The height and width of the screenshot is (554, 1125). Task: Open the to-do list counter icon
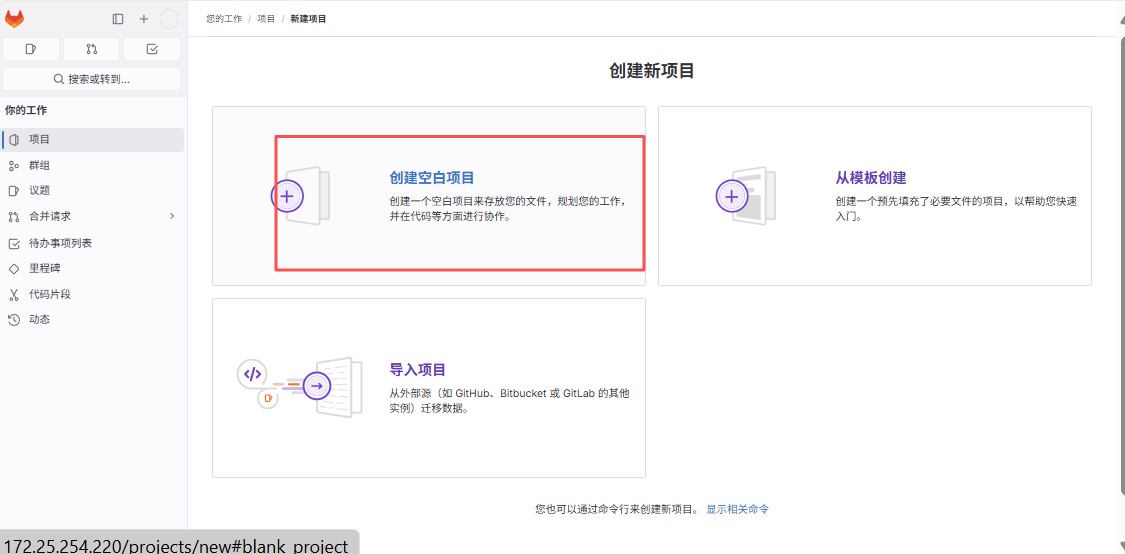point(151,49)
